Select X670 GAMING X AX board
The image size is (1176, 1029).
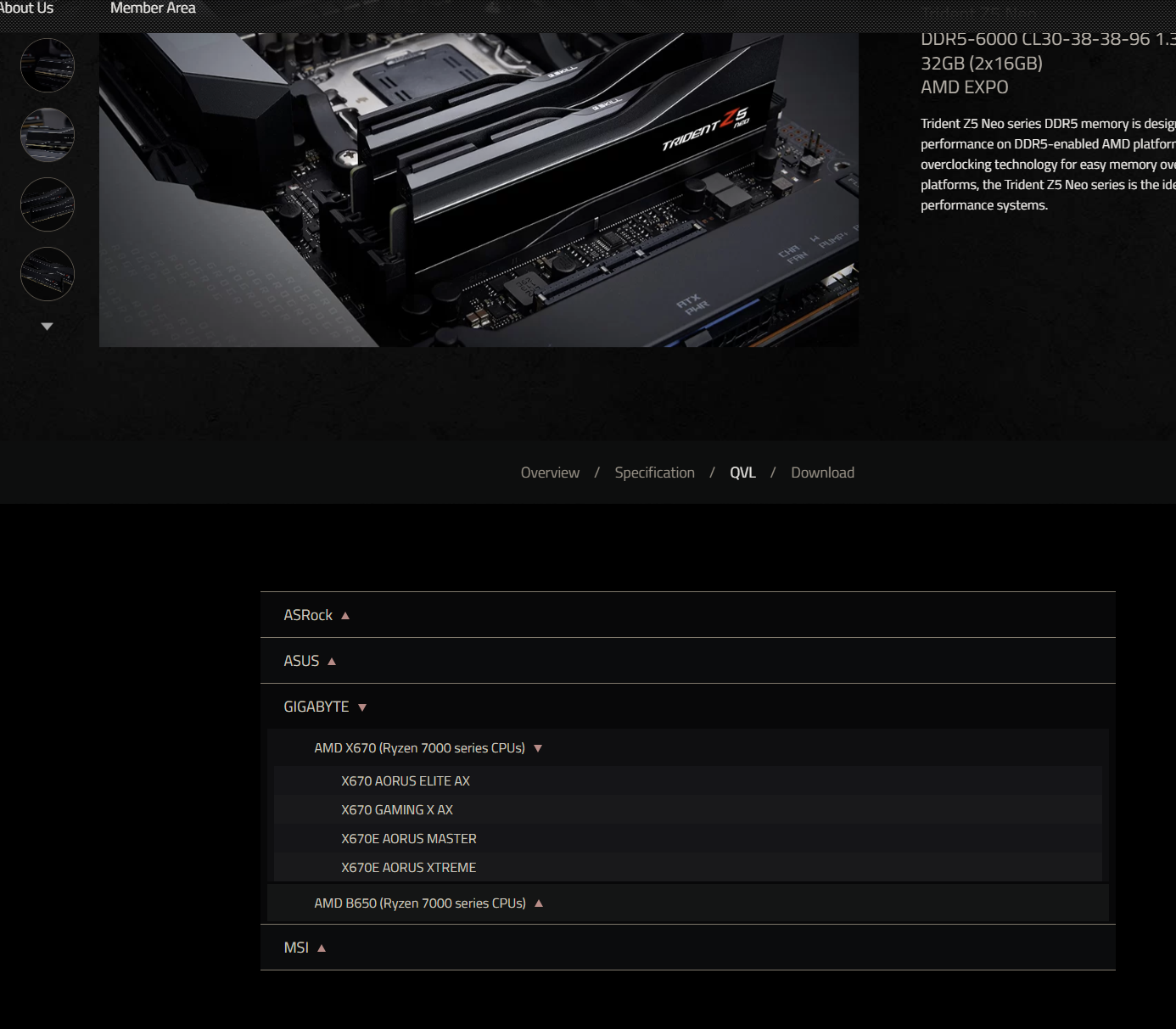tap(687, 810)
